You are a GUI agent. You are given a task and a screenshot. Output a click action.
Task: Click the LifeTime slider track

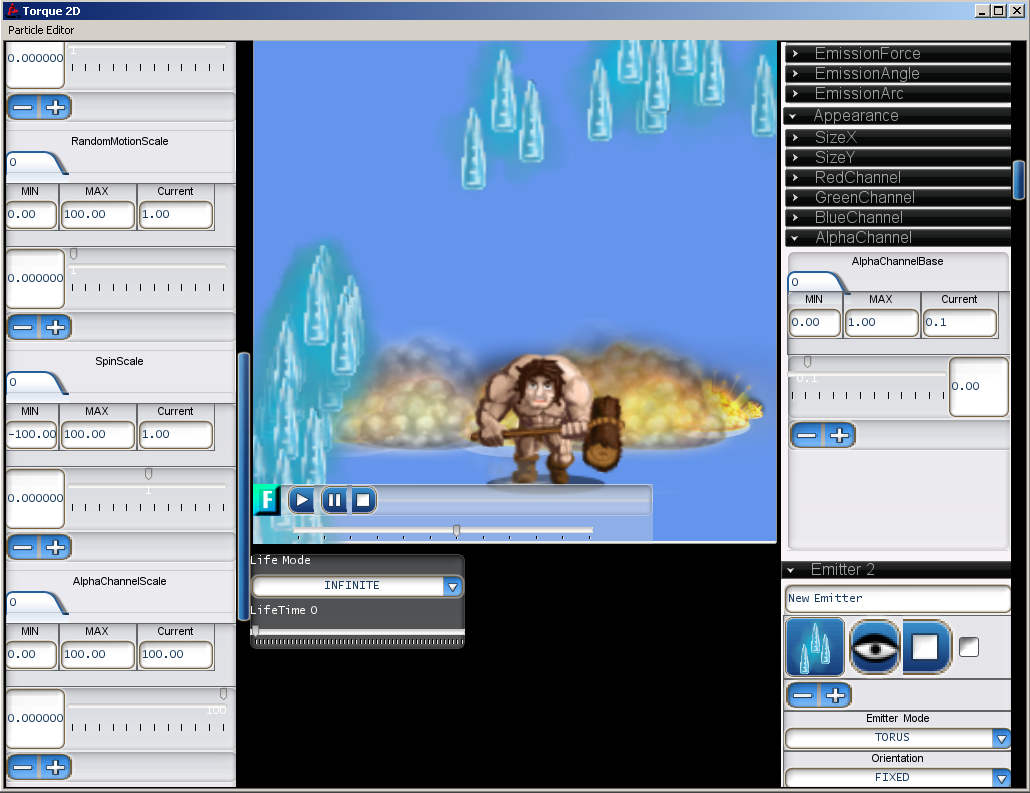(x=358, y=631)
